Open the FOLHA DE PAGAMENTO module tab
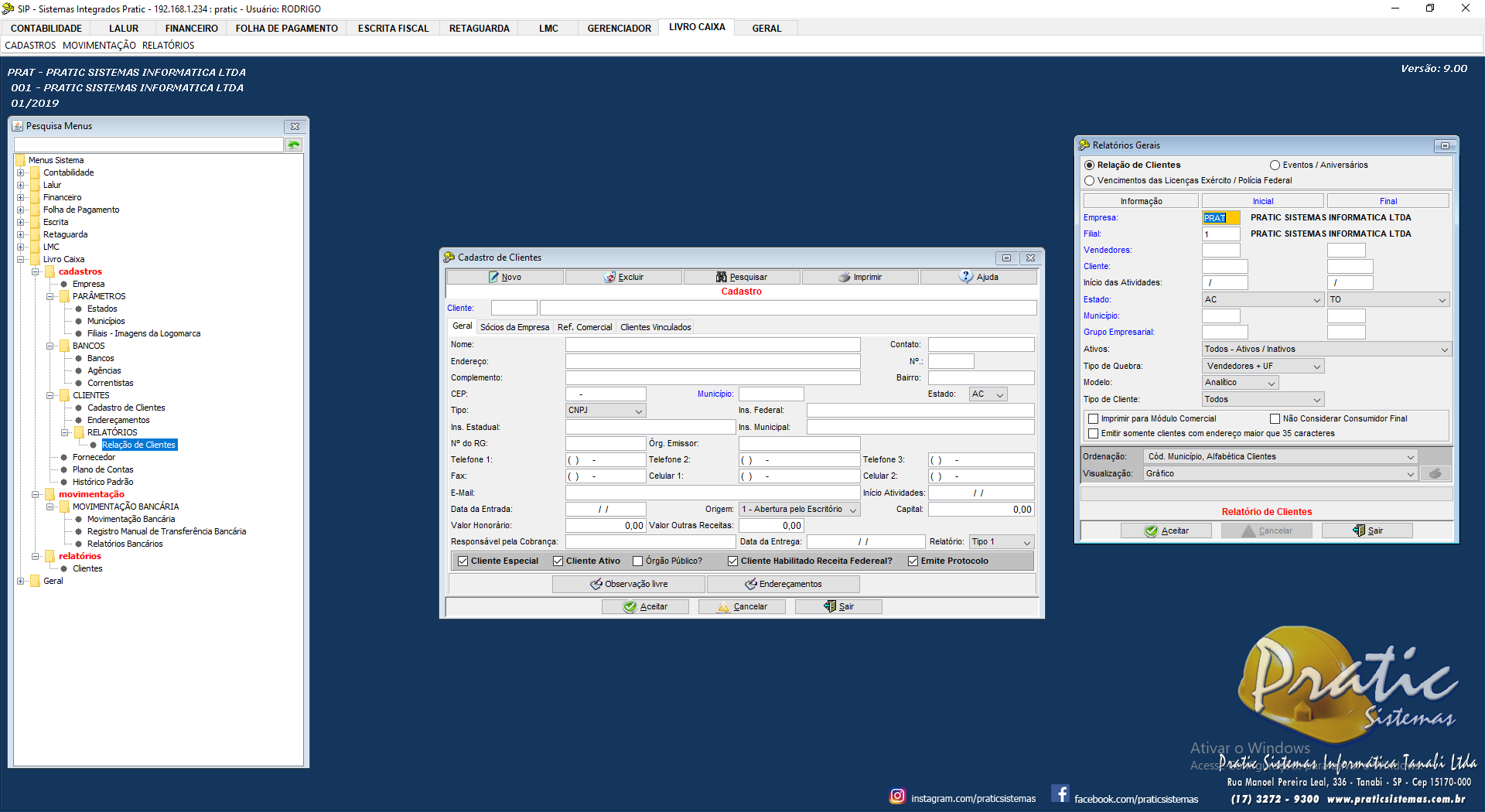The height and width of the screenshot is (812, 1485). point(286,28)
